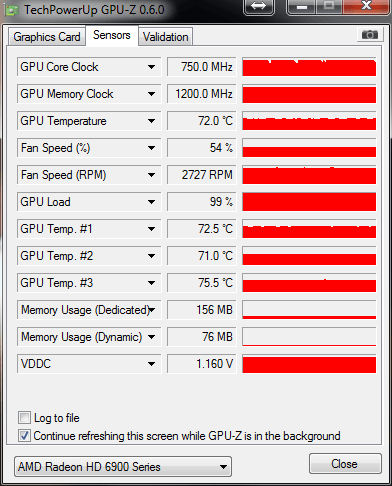
Task: Open the Validation tab
Action: click(166, 37)
